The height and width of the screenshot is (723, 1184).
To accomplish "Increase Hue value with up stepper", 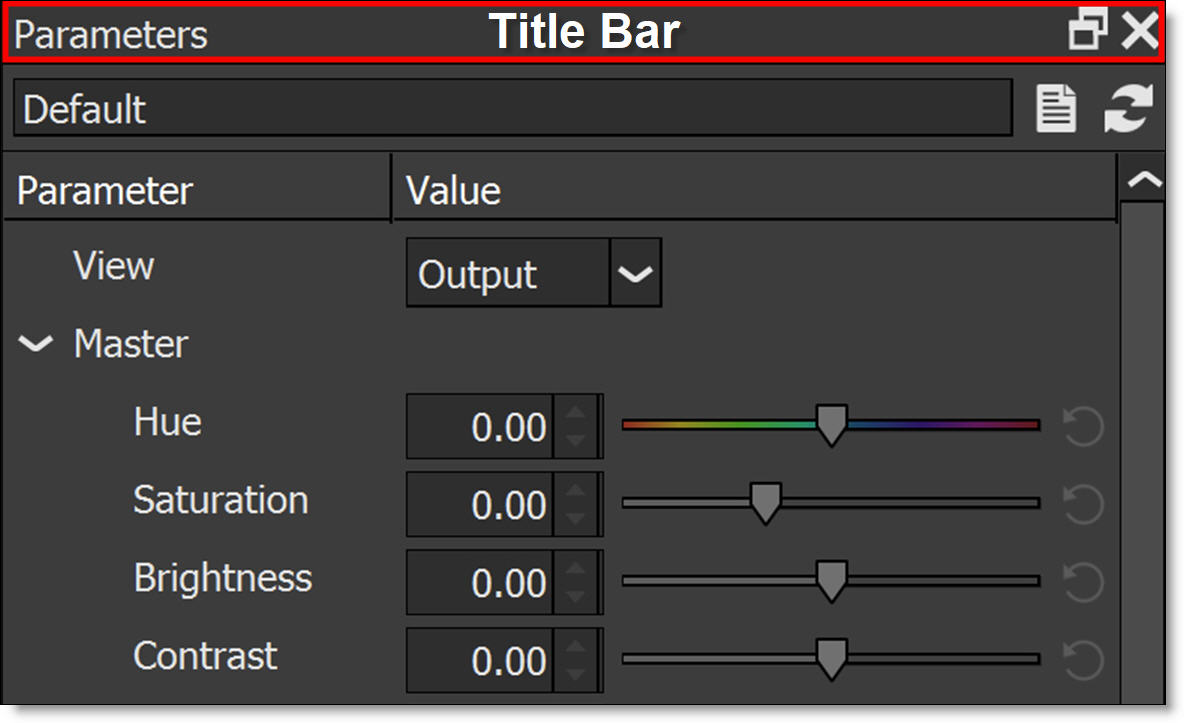I will pyautogui.click(x=576, y=414).
